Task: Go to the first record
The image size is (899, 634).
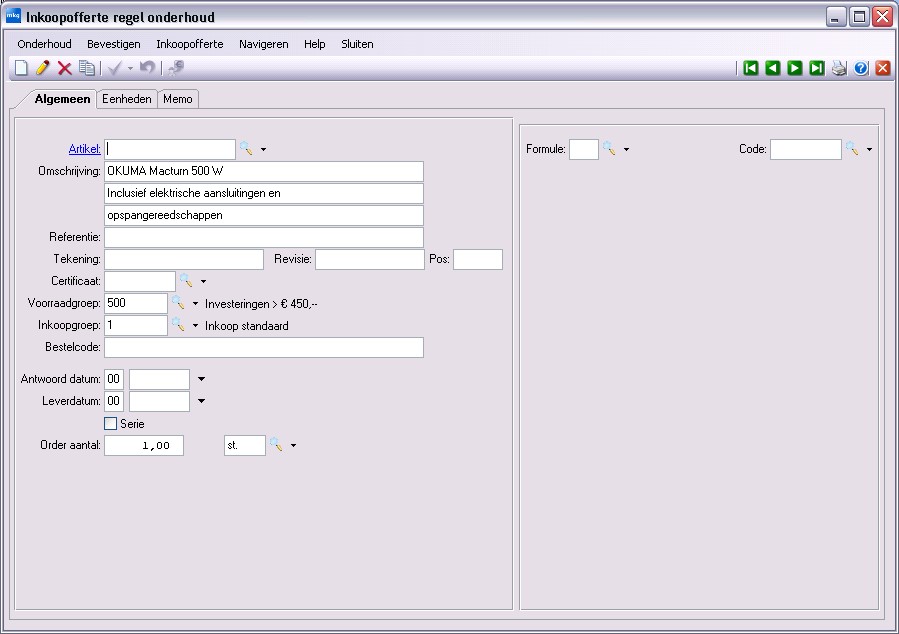Action: click(x=751, y=68)
